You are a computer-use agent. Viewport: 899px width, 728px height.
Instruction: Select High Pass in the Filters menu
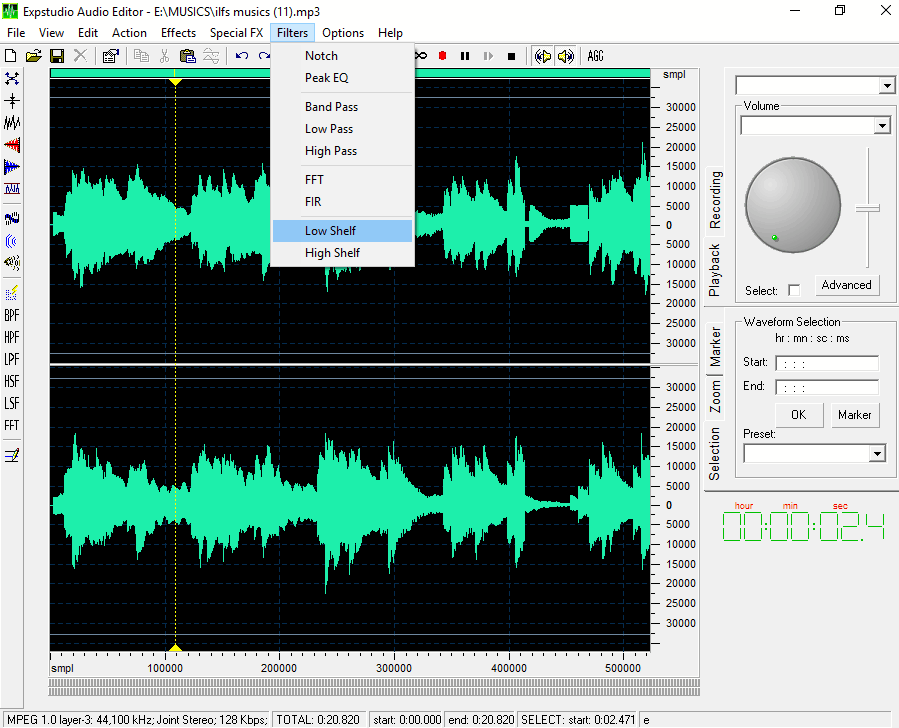342,151
